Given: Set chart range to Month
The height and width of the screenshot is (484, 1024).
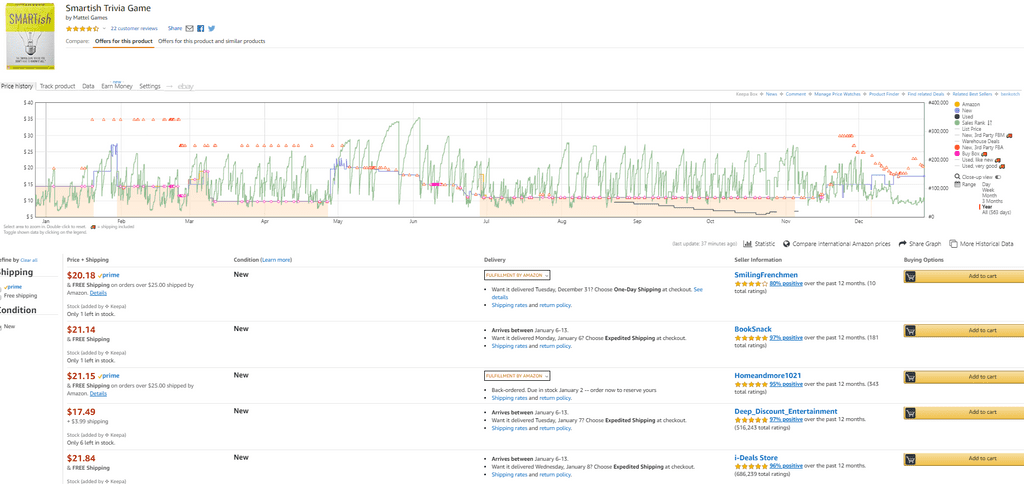Looking at the screenshot, I should click(x=989, y=195).
